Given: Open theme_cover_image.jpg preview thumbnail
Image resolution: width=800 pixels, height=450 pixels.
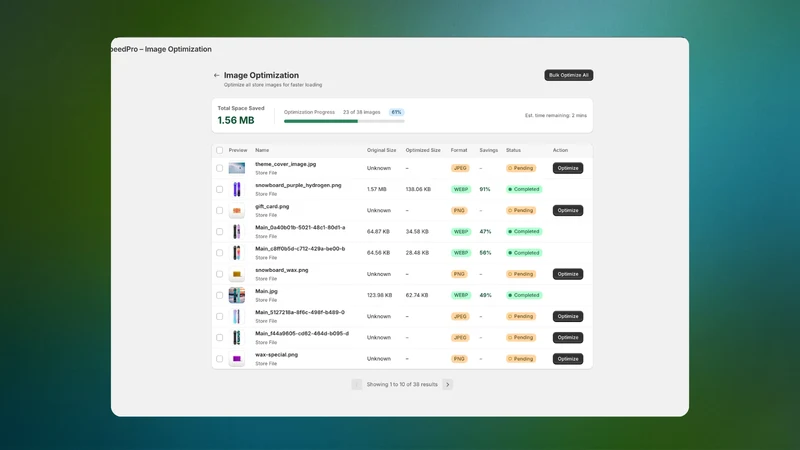Looking at the screenshot, I should [x=237, y=168].
